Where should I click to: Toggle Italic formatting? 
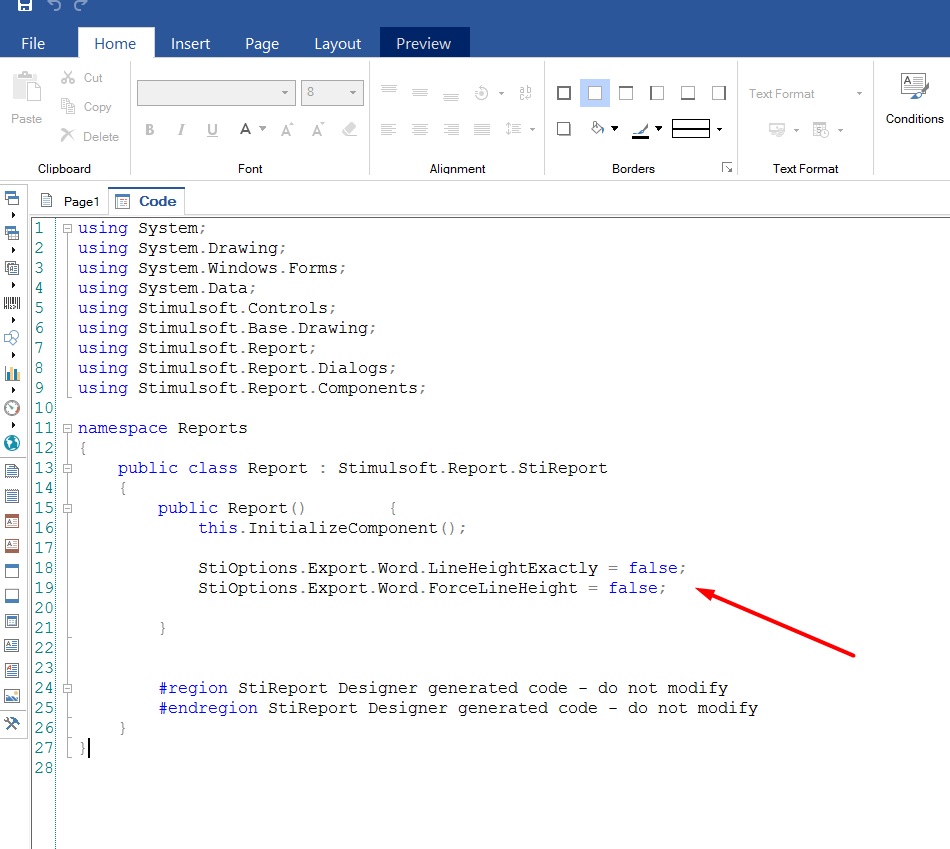181,130
